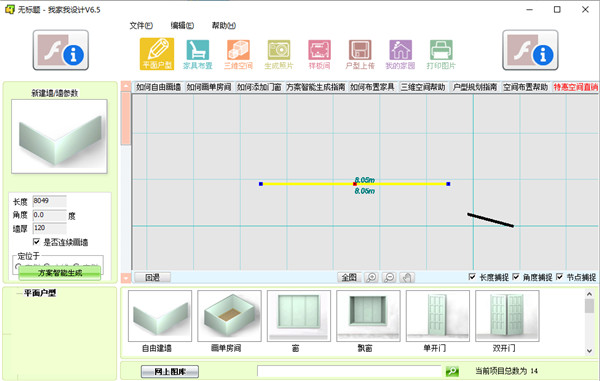600x381 pixels.
Task: Open the 样板间 sample room icon
Action: pyautogui.click(x=320, y=55)
